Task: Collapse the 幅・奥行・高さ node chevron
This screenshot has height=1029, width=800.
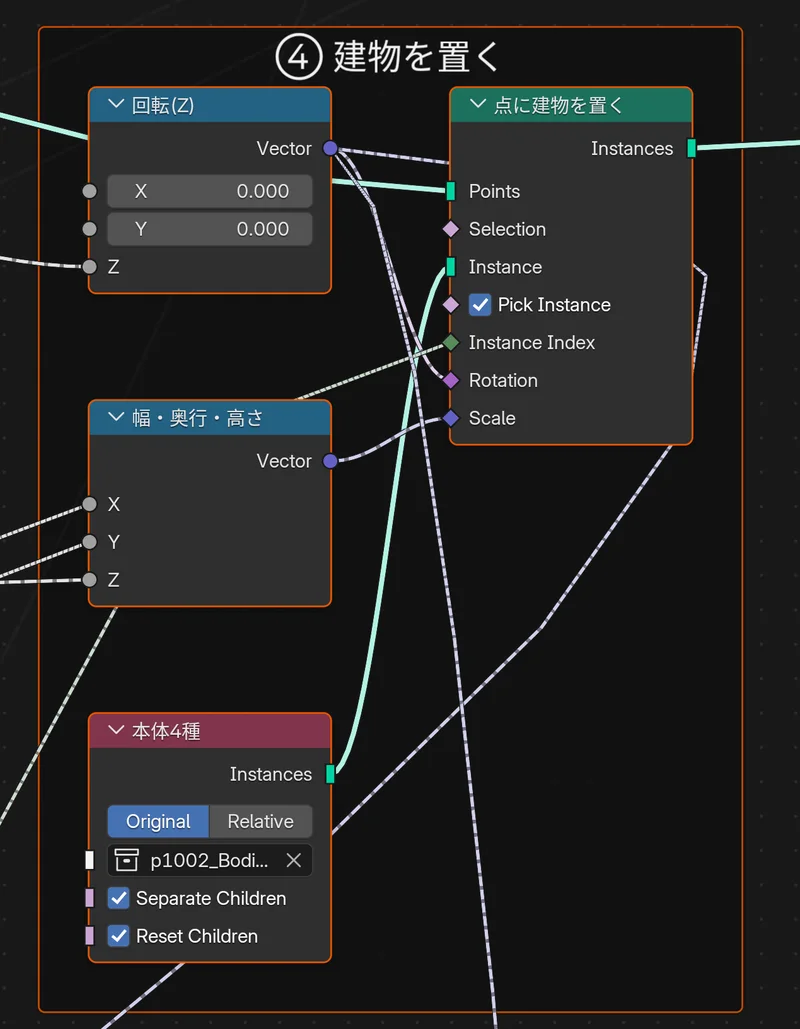Action: (116, 417)
